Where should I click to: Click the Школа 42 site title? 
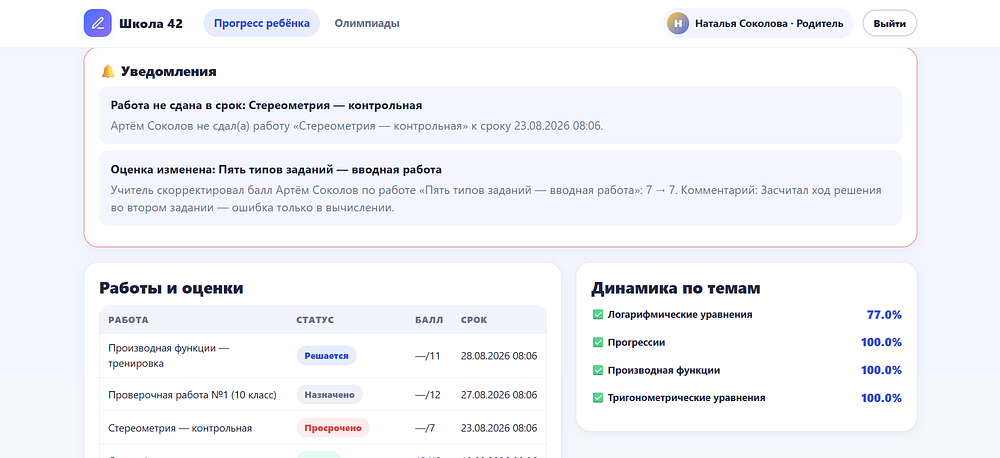coord(151,24)
